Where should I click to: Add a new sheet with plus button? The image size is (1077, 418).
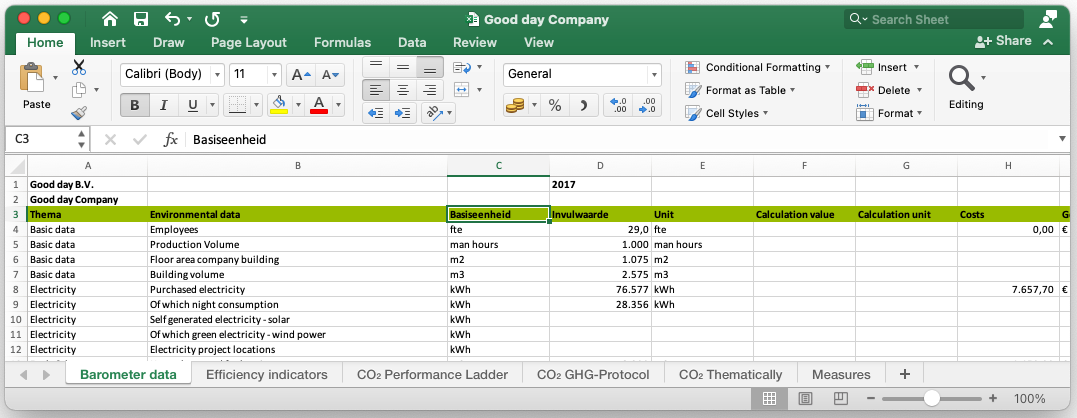(x=905, y=374)
